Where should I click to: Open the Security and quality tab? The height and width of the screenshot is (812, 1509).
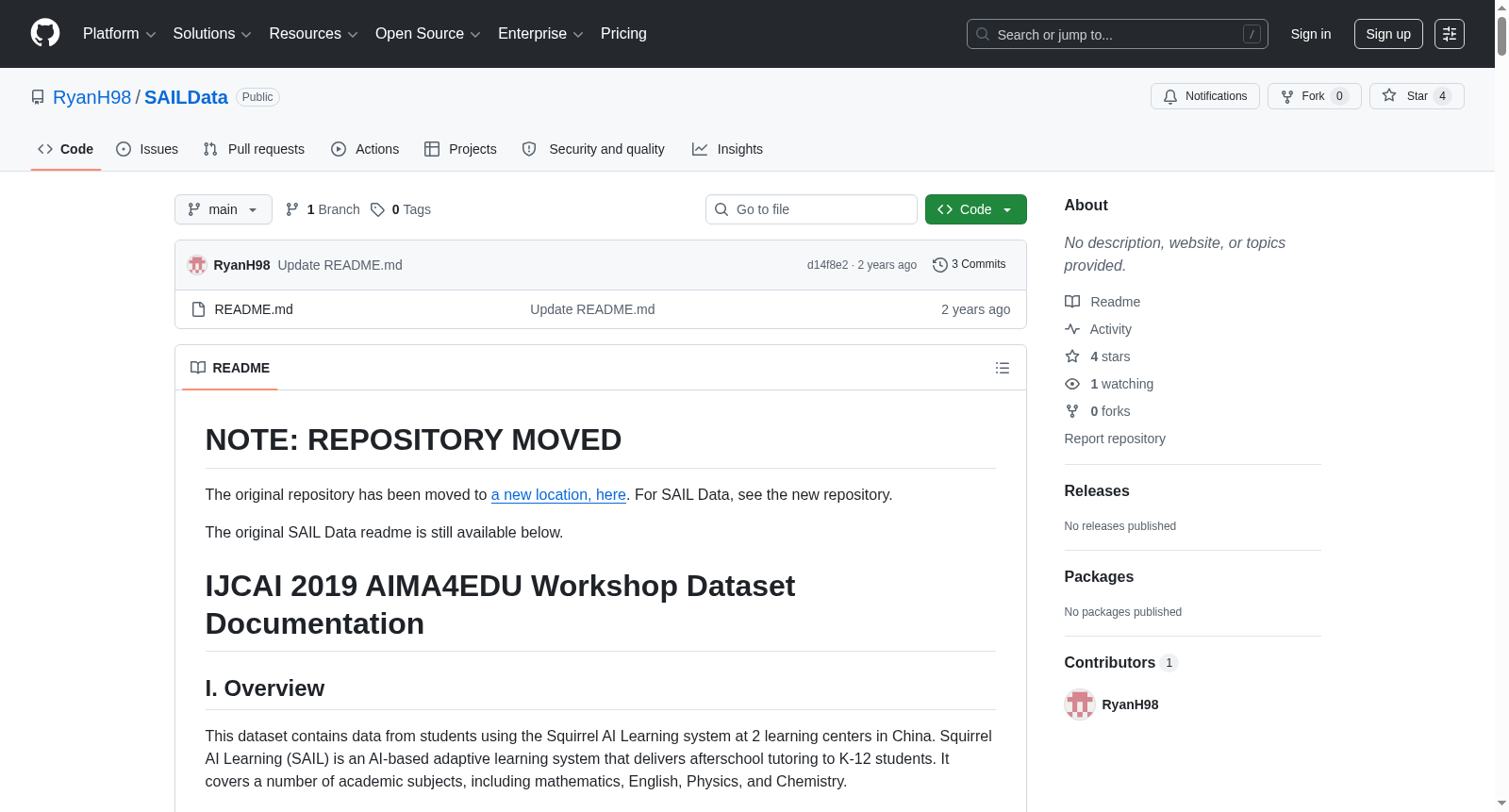coord(593,149)
